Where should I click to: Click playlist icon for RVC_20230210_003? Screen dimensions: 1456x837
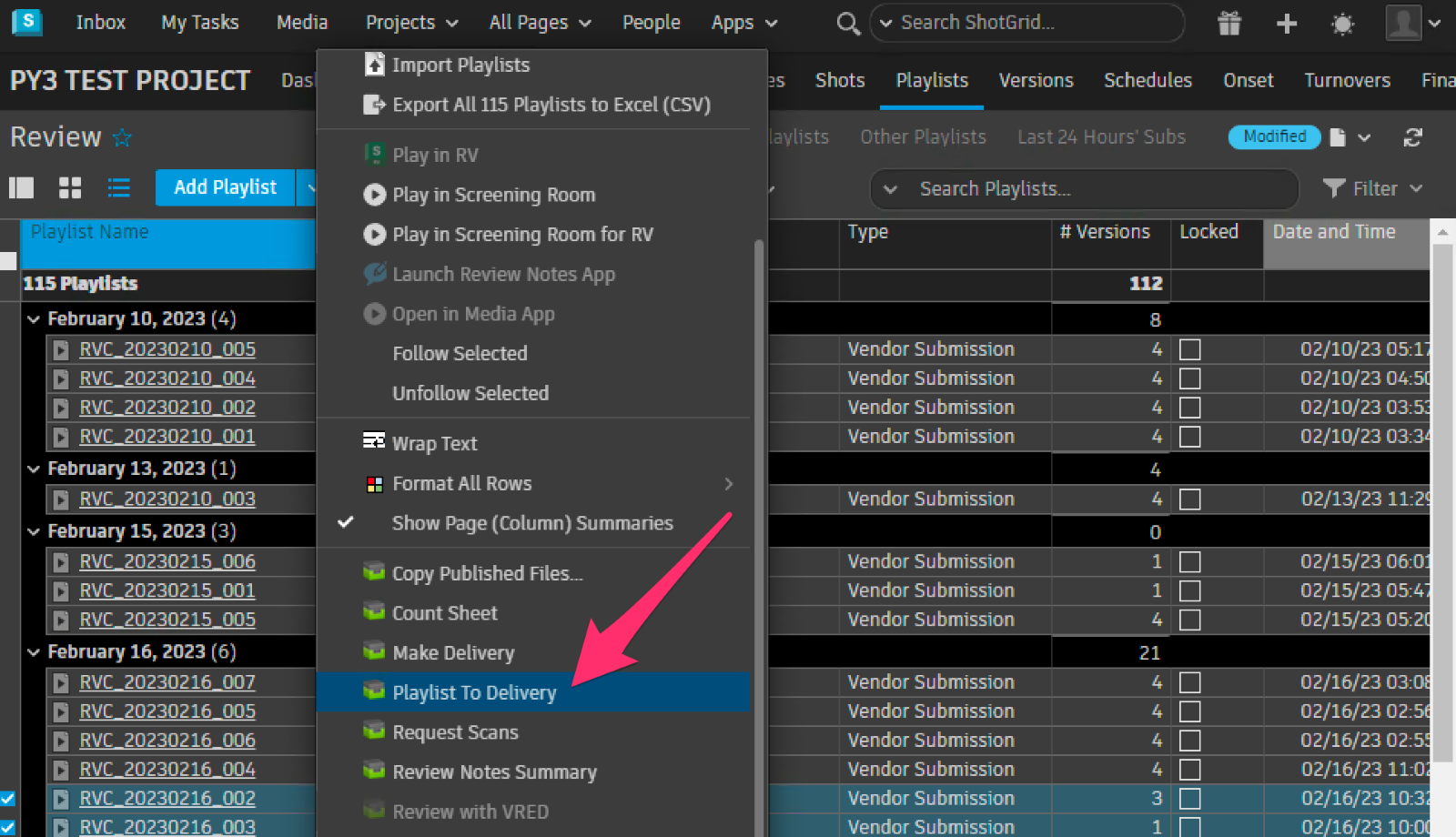[x=61, y=499]
